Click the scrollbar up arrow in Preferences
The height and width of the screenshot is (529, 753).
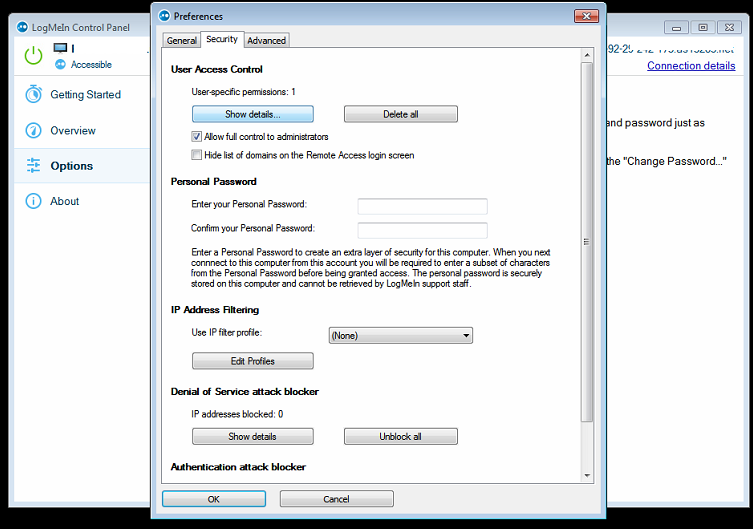coord(587,55)
